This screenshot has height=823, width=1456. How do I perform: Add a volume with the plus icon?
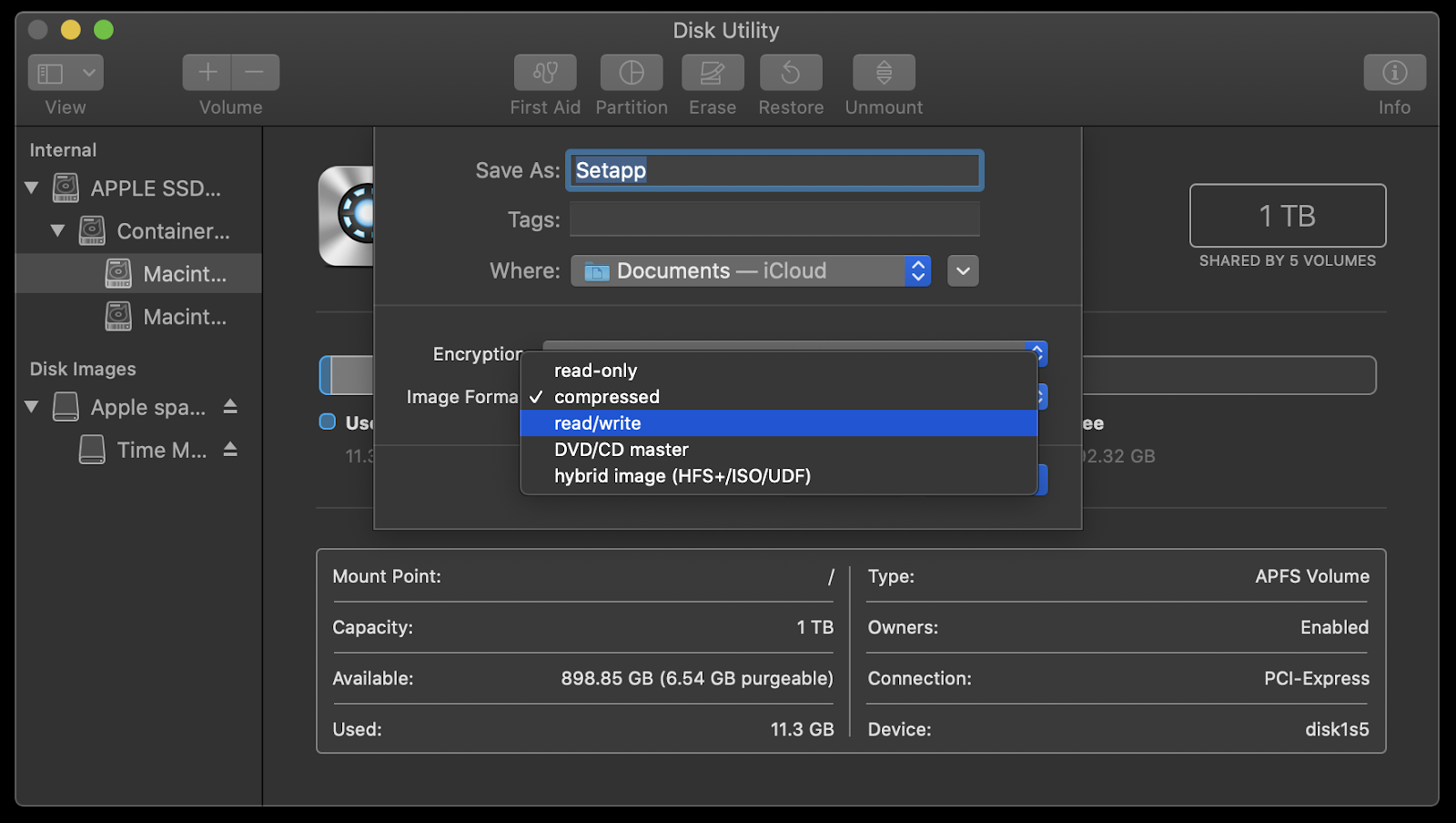(x=207, y=72)
